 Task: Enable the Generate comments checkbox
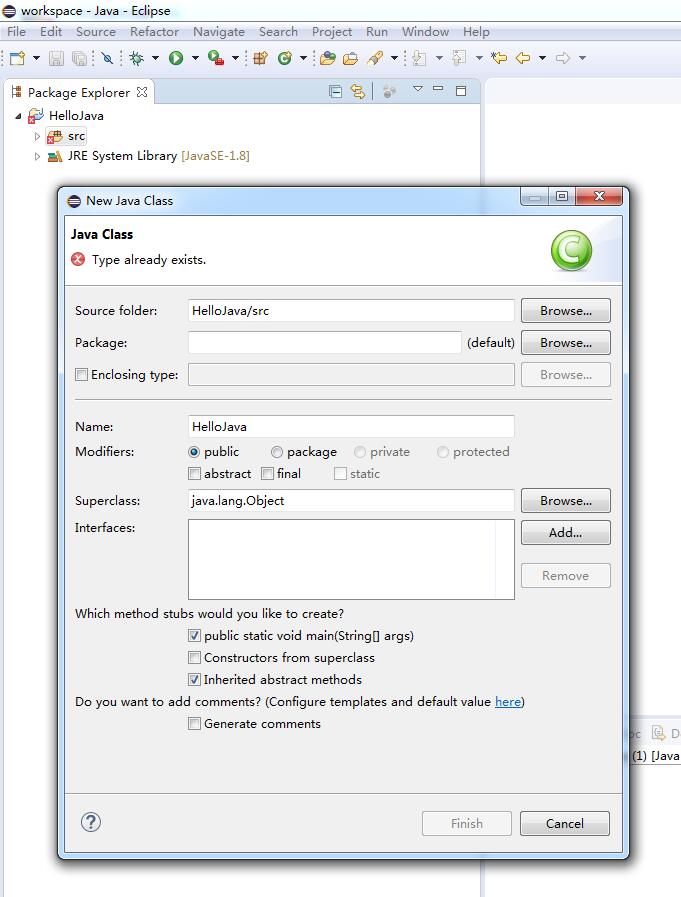[195, 724]
